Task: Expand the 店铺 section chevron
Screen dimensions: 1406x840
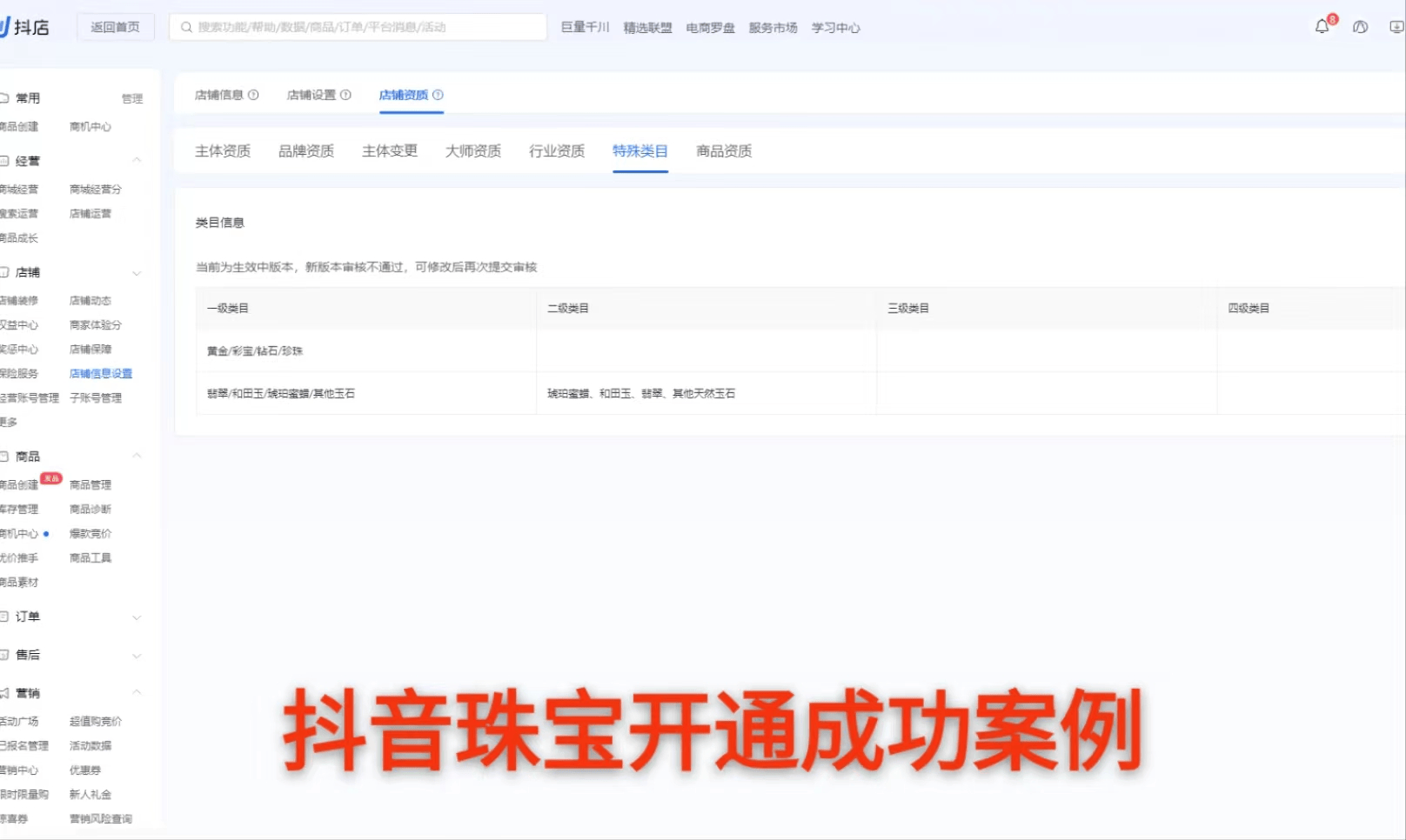Action: (137, 272)
